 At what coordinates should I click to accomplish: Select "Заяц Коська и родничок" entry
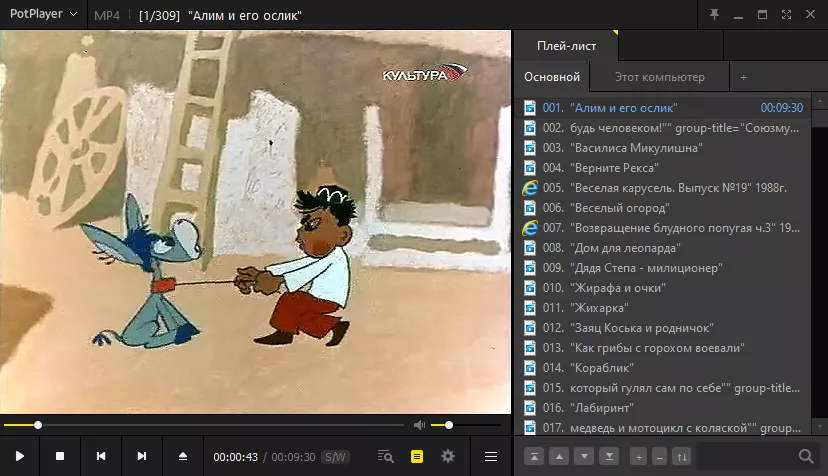pos(663,328)
